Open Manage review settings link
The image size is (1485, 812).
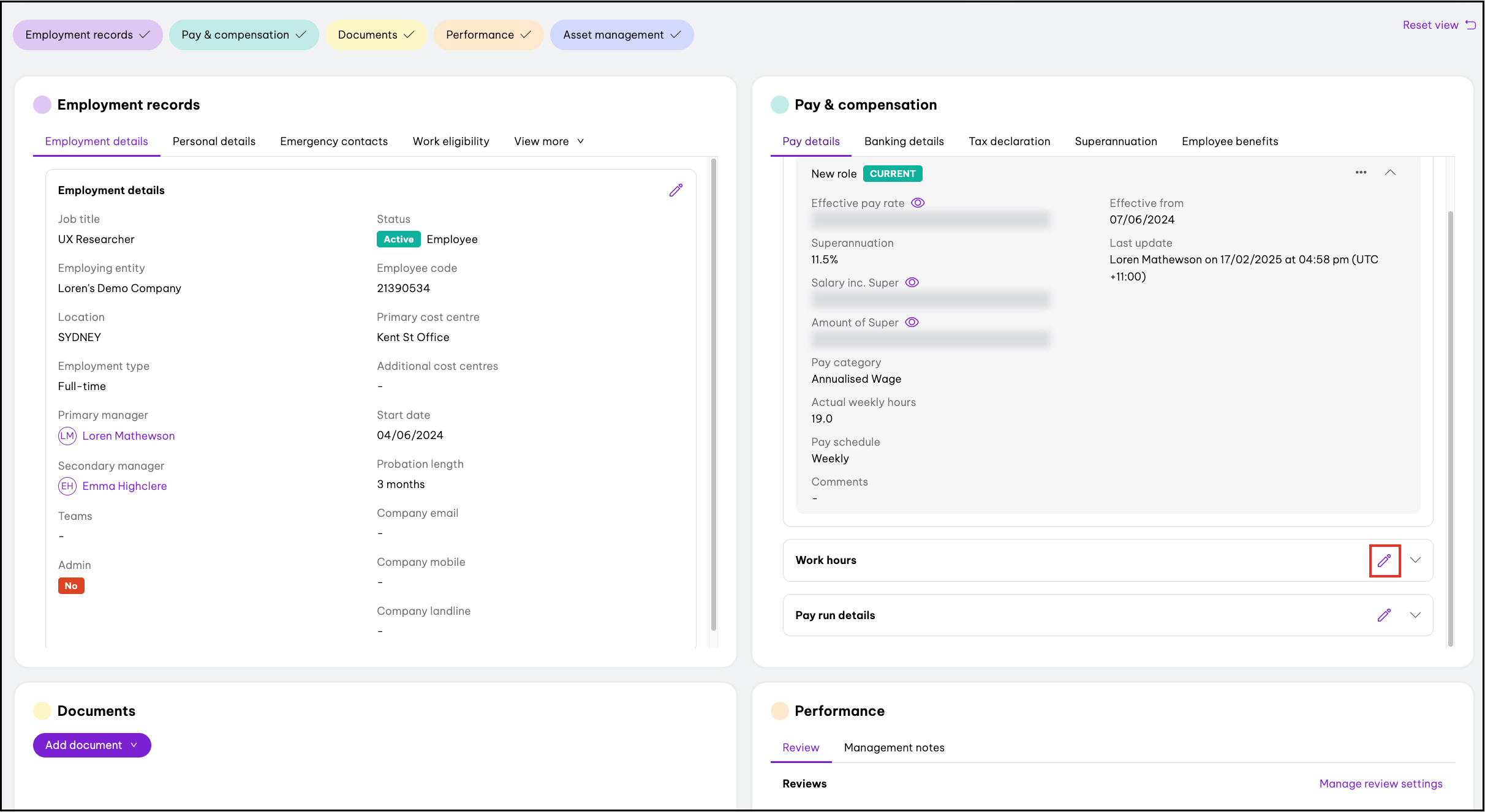coord(1380,784)
